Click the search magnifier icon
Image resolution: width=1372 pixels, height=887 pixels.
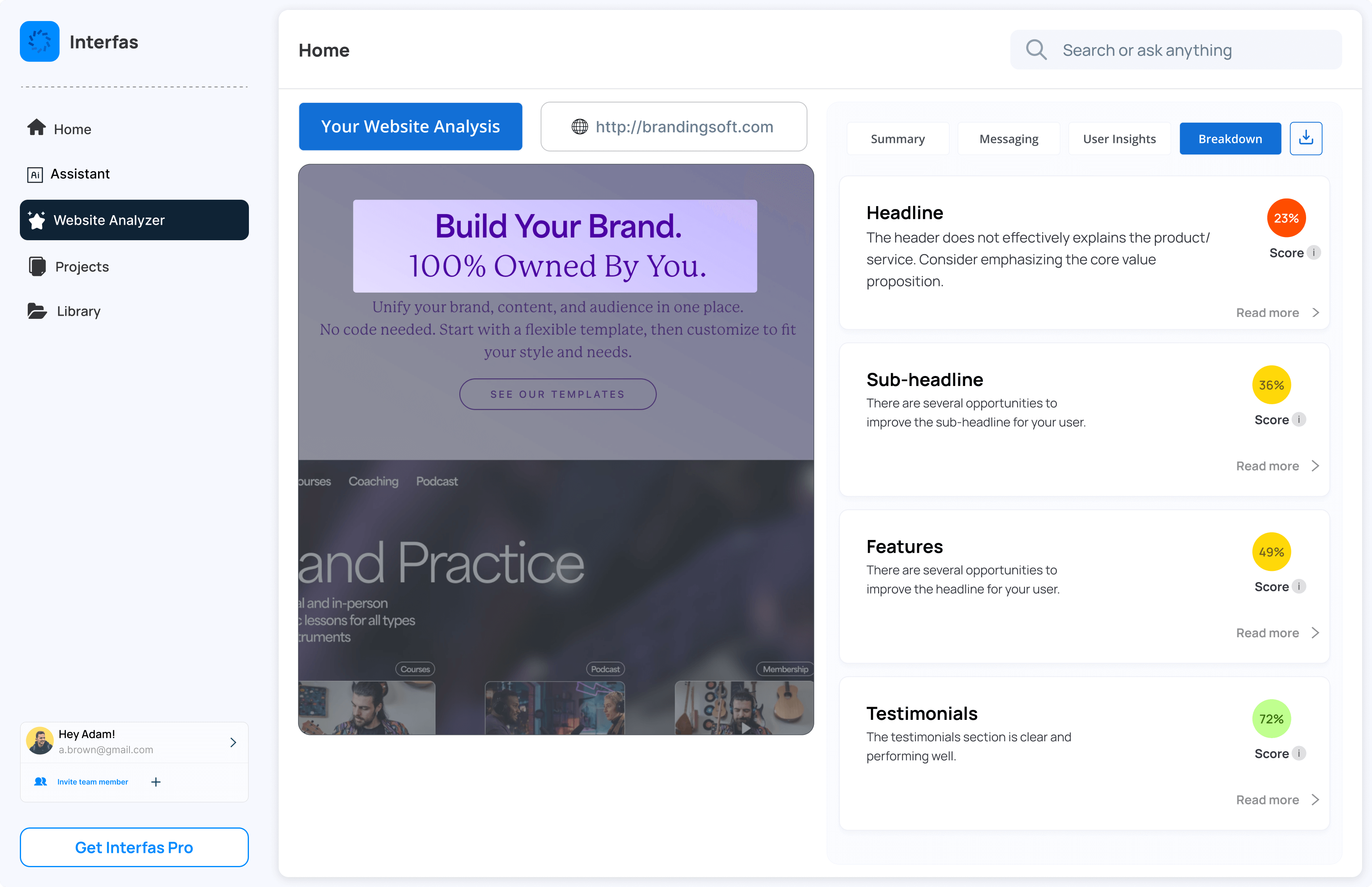(x=1036, y=50)
